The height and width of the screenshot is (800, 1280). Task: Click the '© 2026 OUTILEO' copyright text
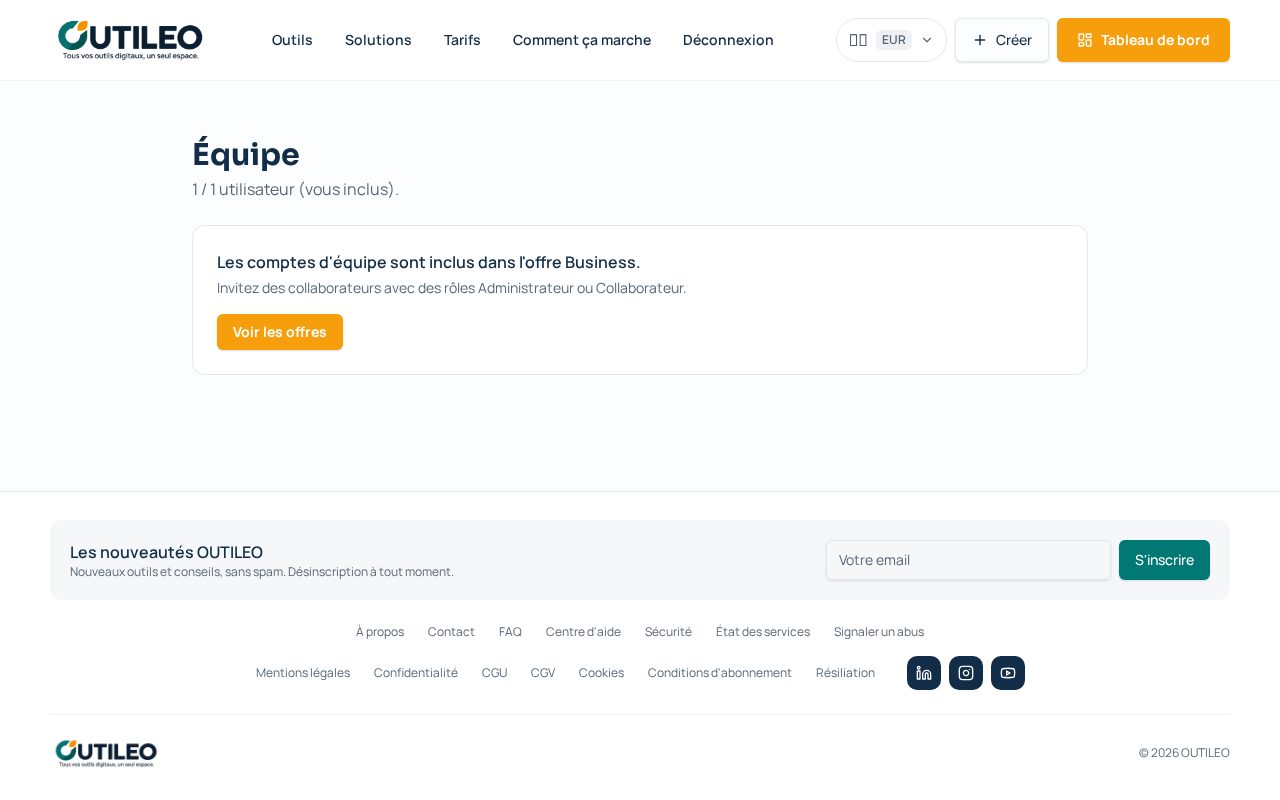(x=1184, y=753)
